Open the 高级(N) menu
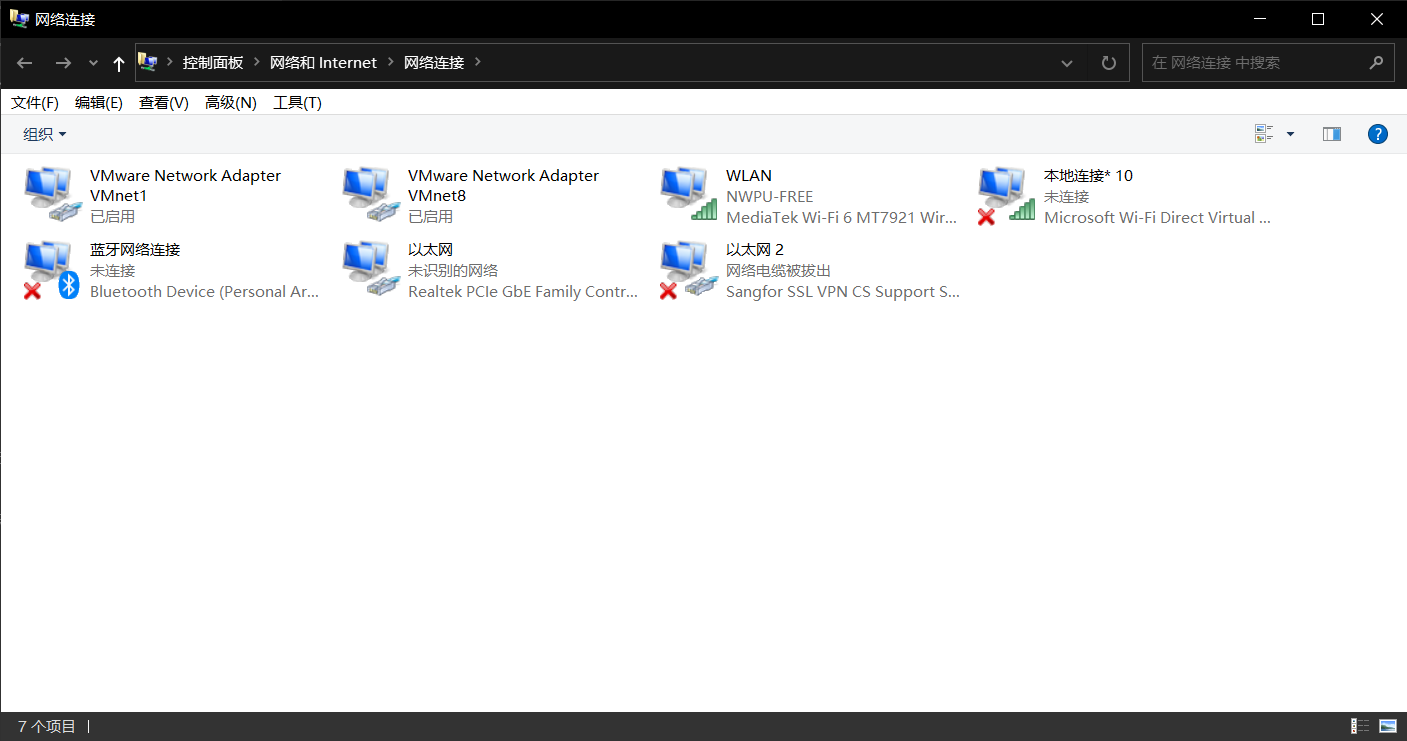The height and width of the screenshot is (741, 1407). tap(230, 103)
